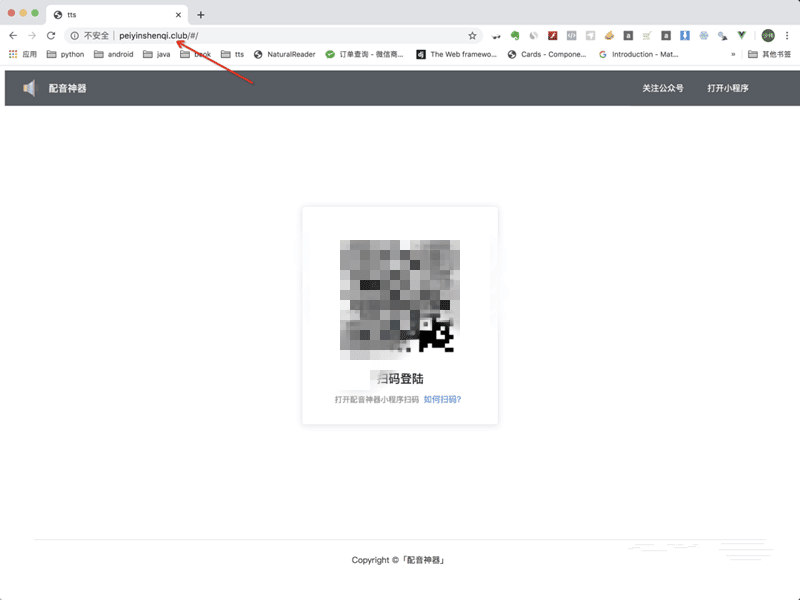Open the sunglasses extension icon

tap(496, 36)
